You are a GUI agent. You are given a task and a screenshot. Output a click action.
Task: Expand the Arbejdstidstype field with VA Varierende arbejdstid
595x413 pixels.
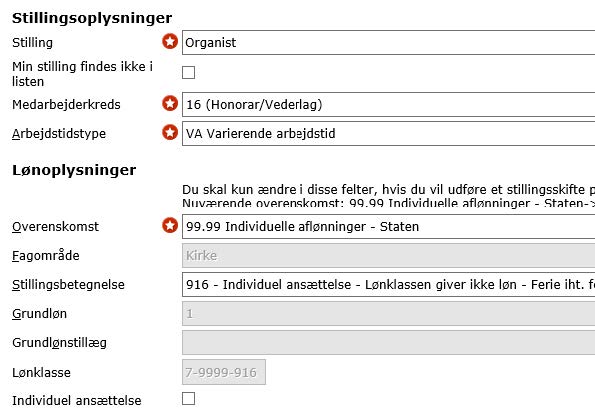[389, 134]
